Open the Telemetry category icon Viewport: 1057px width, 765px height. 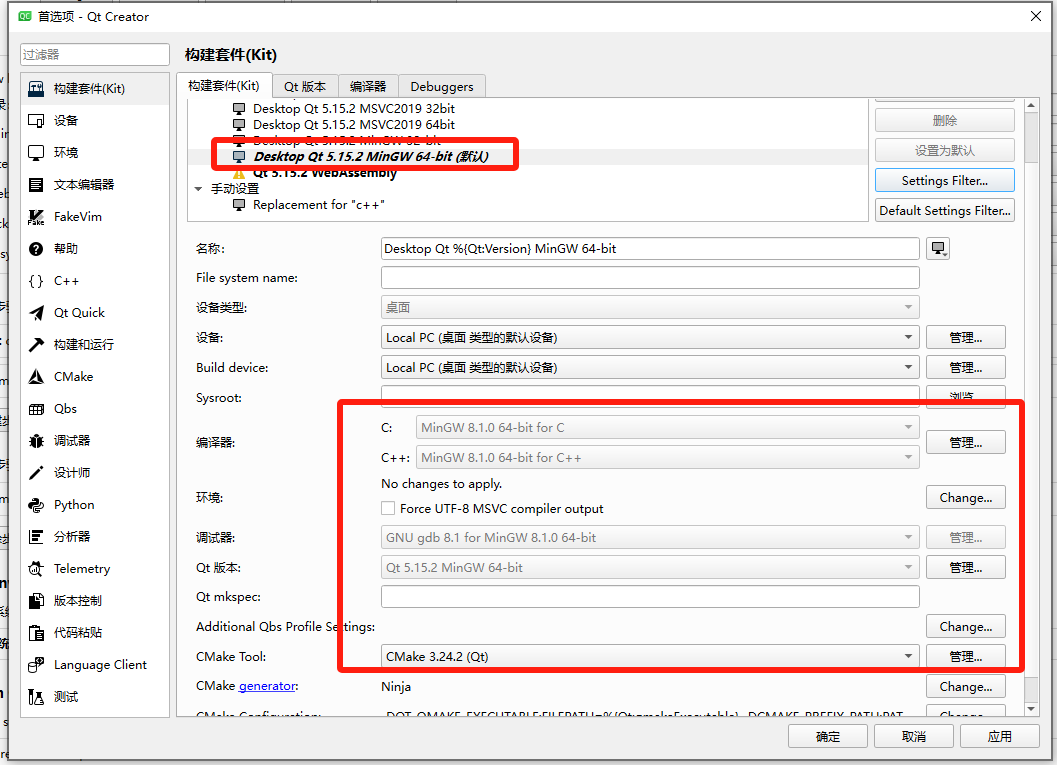click(36, 569)
